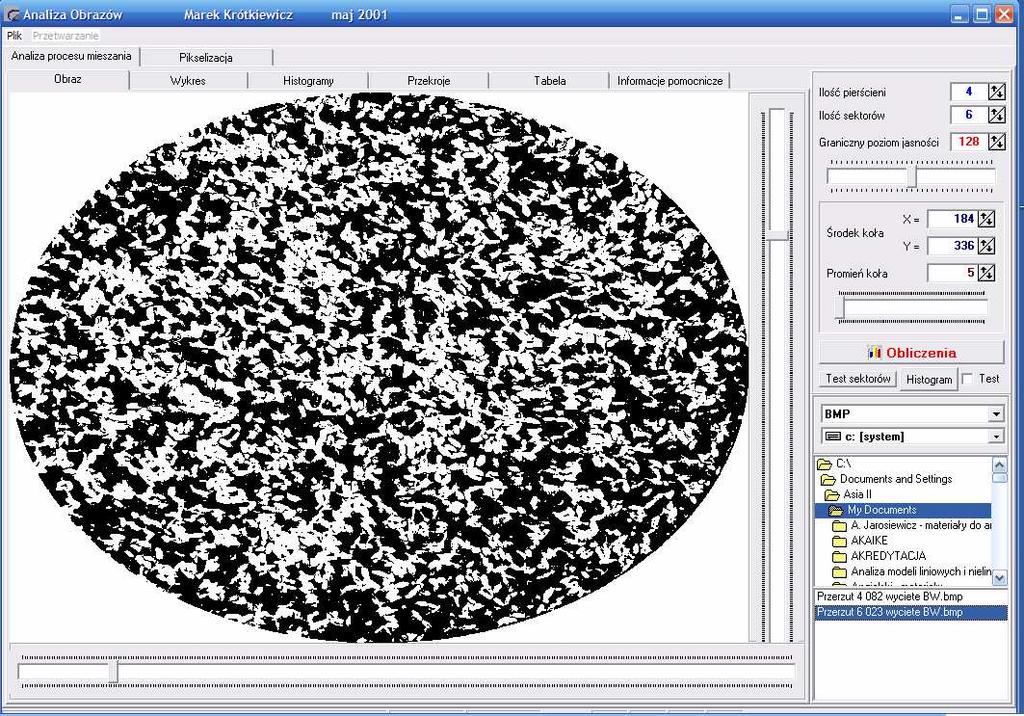Click the Test sektorów button
Screen dimensions: 1024x716
[857, 379]
